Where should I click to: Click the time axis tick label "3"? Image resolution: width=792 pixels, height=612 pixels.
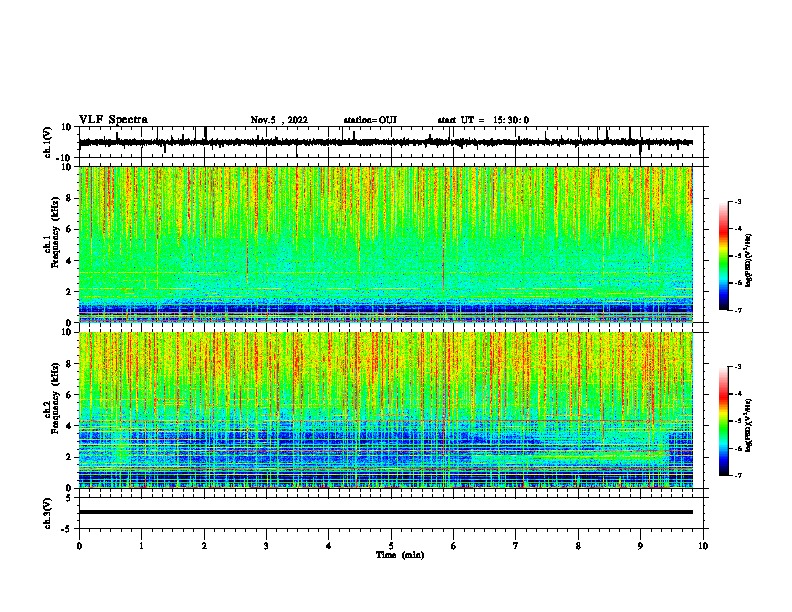click(266, 546)
